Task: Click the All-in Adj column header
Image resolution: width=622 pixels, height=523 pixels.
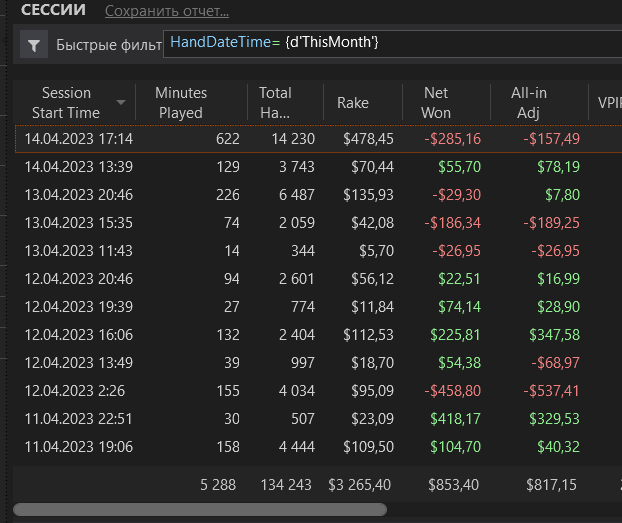Action: pos(529,103)
